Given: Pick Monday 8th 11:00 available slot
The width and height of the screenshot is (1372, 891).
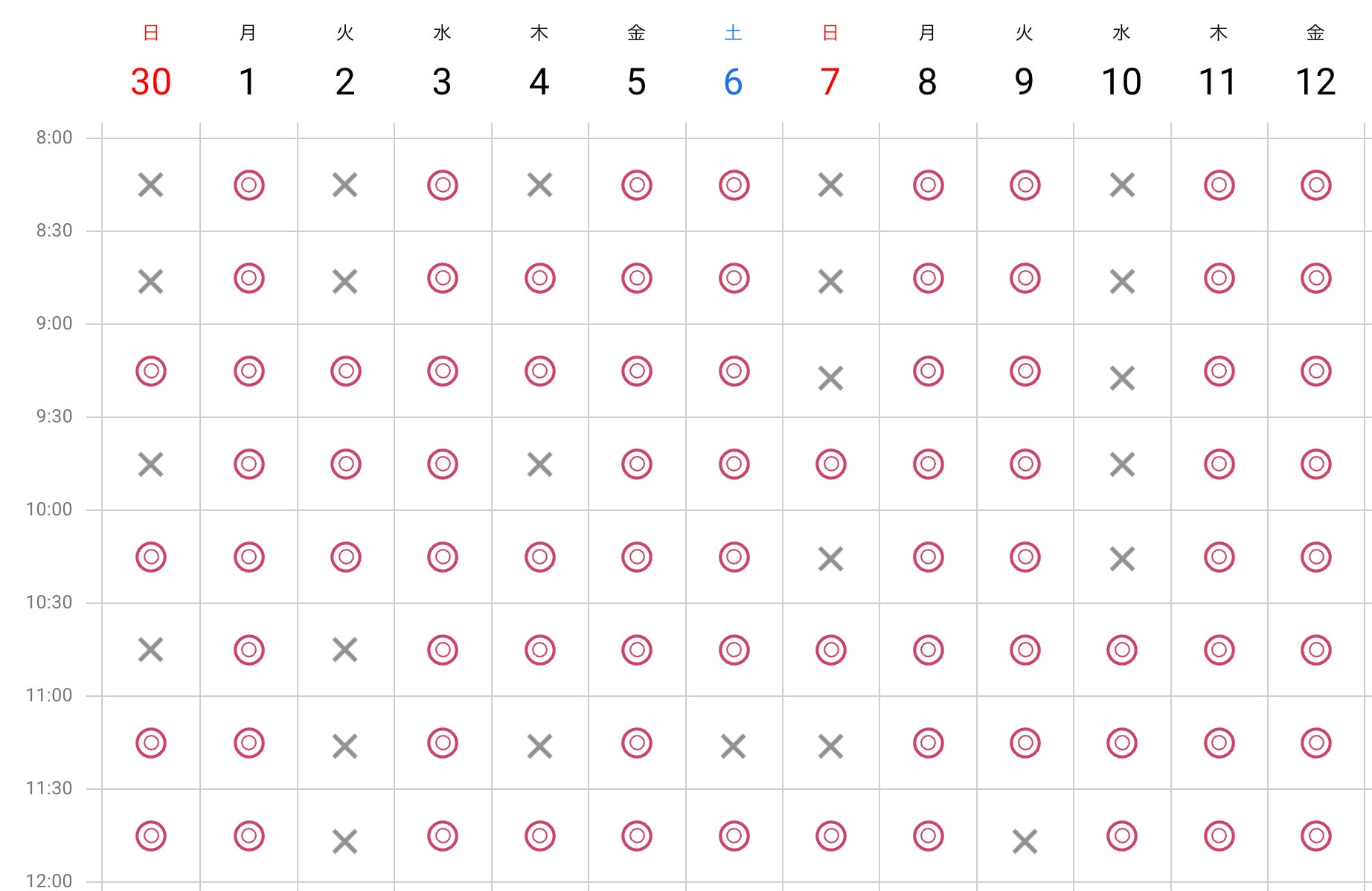Looking at the screenshot, I should click(928, 743).
